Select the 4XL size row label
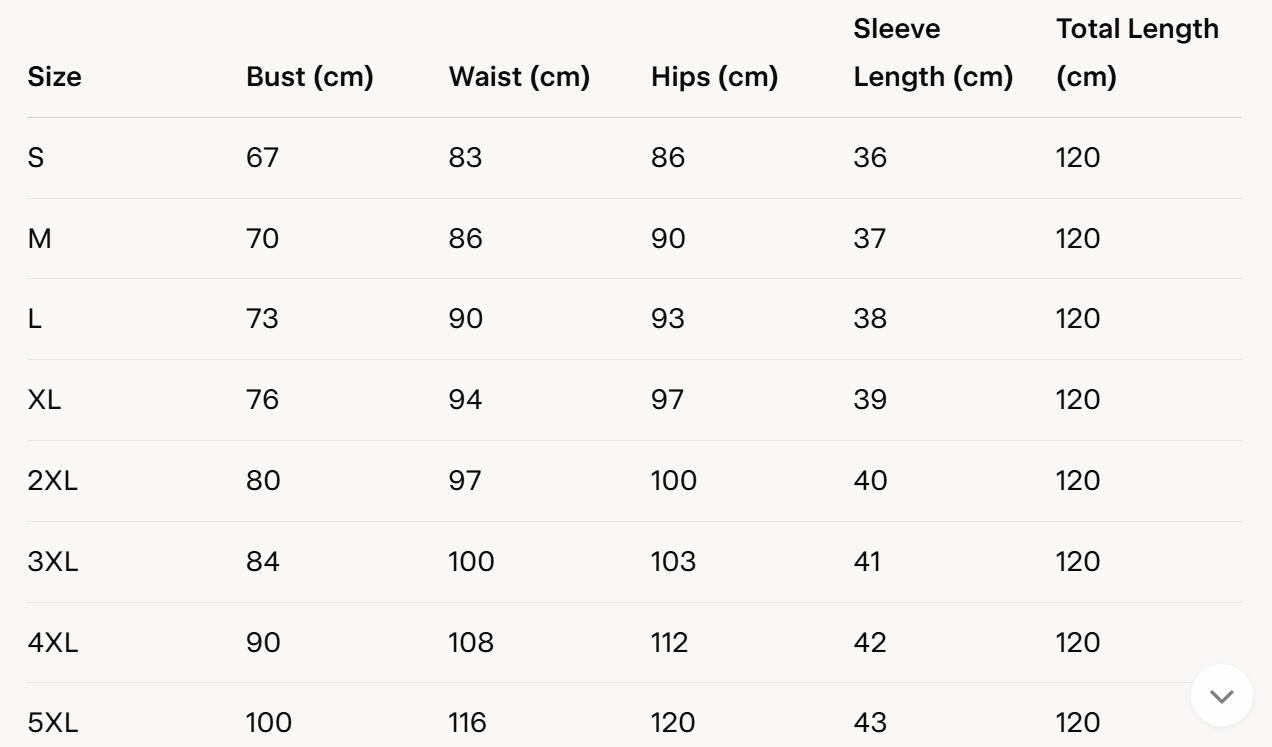 (x=52, y=642)
